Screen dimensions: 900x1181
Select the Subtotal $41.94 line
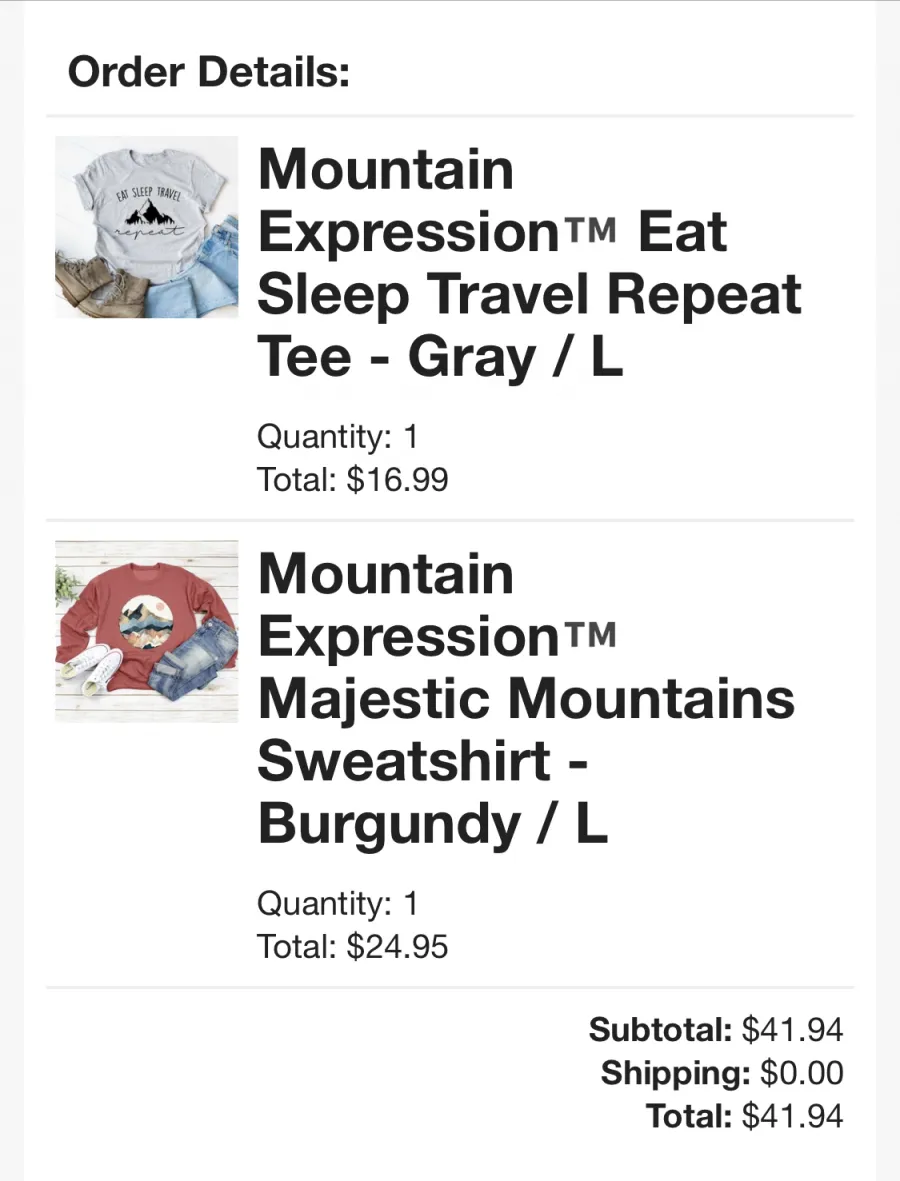point(715,1029)
